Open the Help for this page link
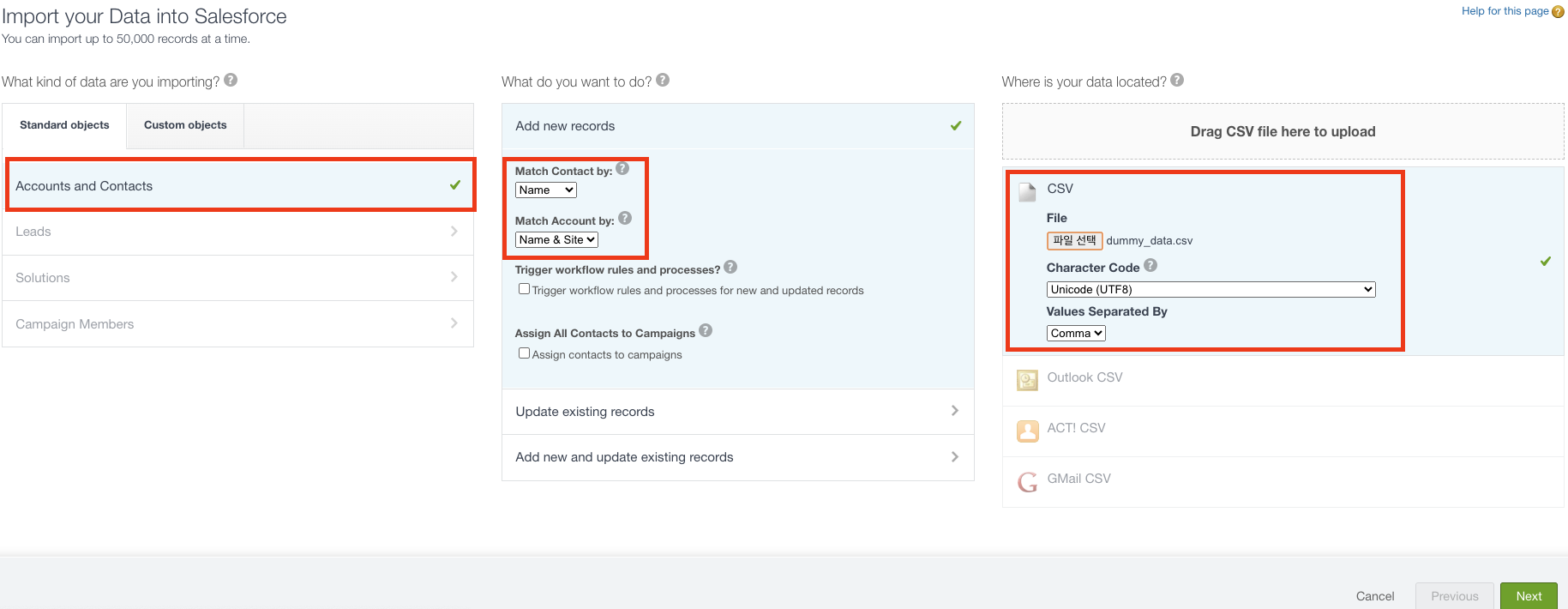1568x609 pixels. tap(1505, 11)
